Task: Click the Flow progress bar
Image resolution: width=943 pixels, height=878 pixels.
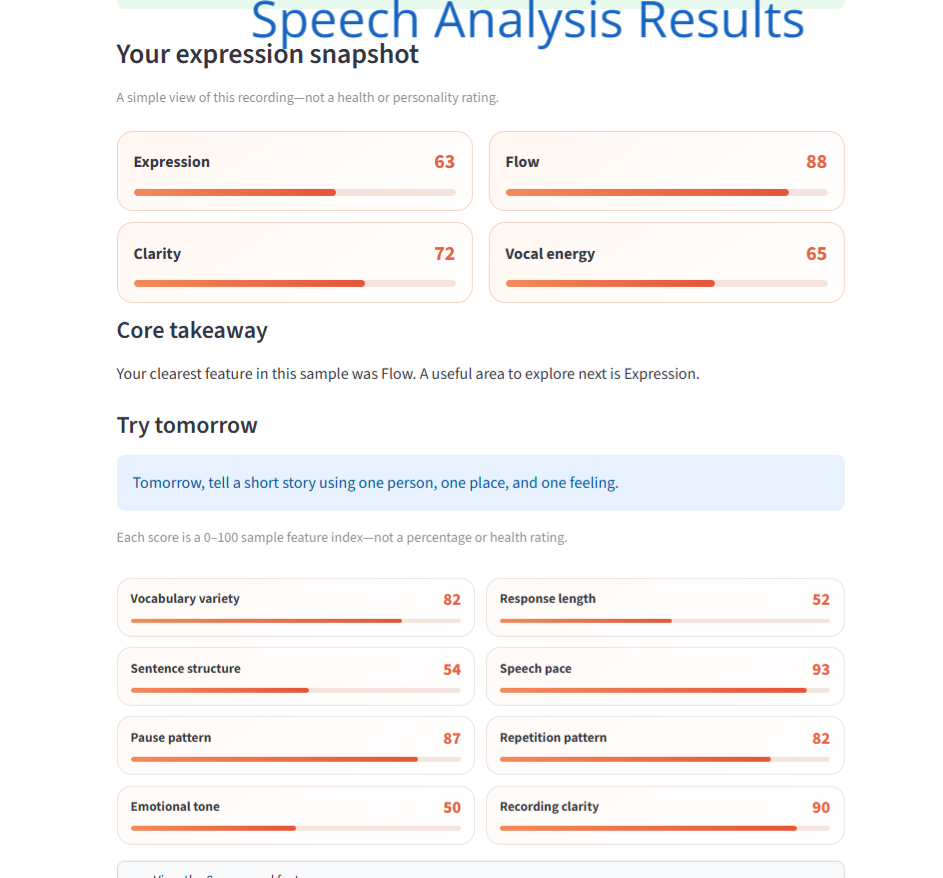Action: coord(666,192)
